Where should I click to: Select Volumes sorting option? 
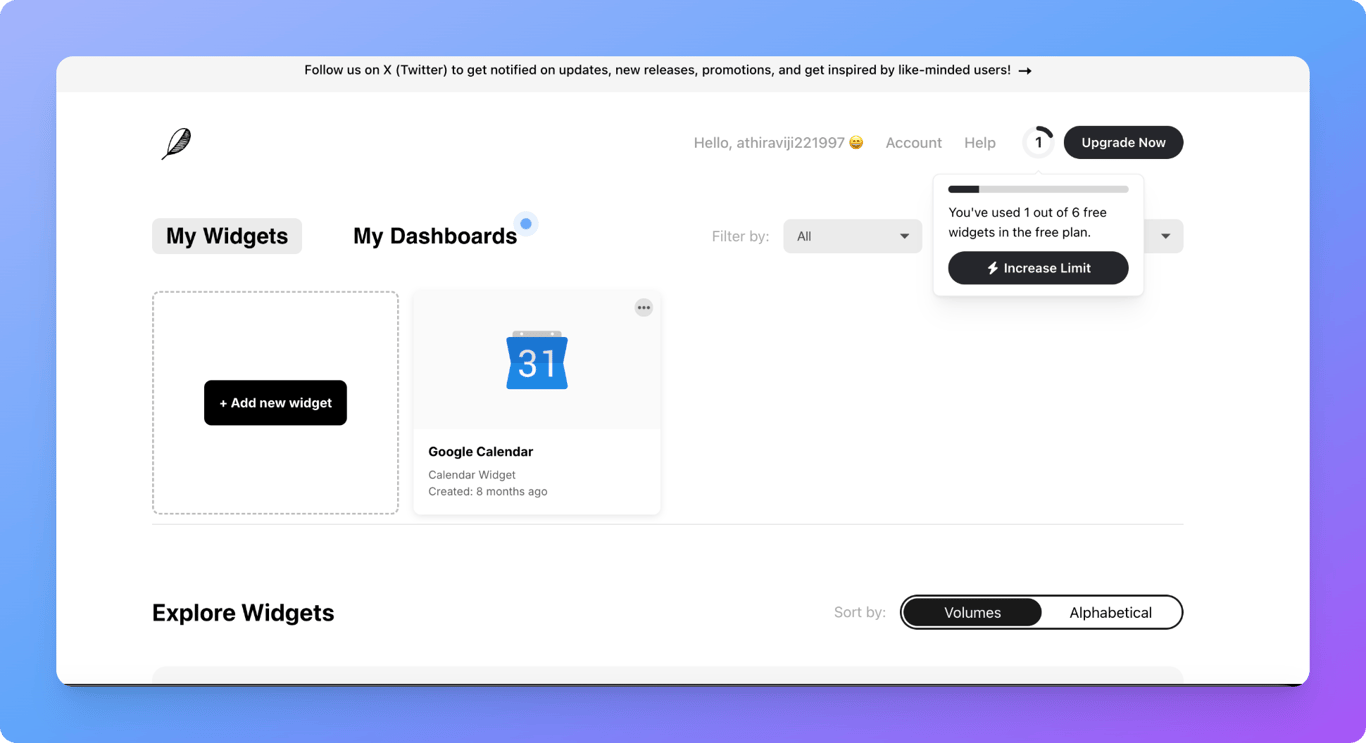pyautogui.click(x=972, y=612)
